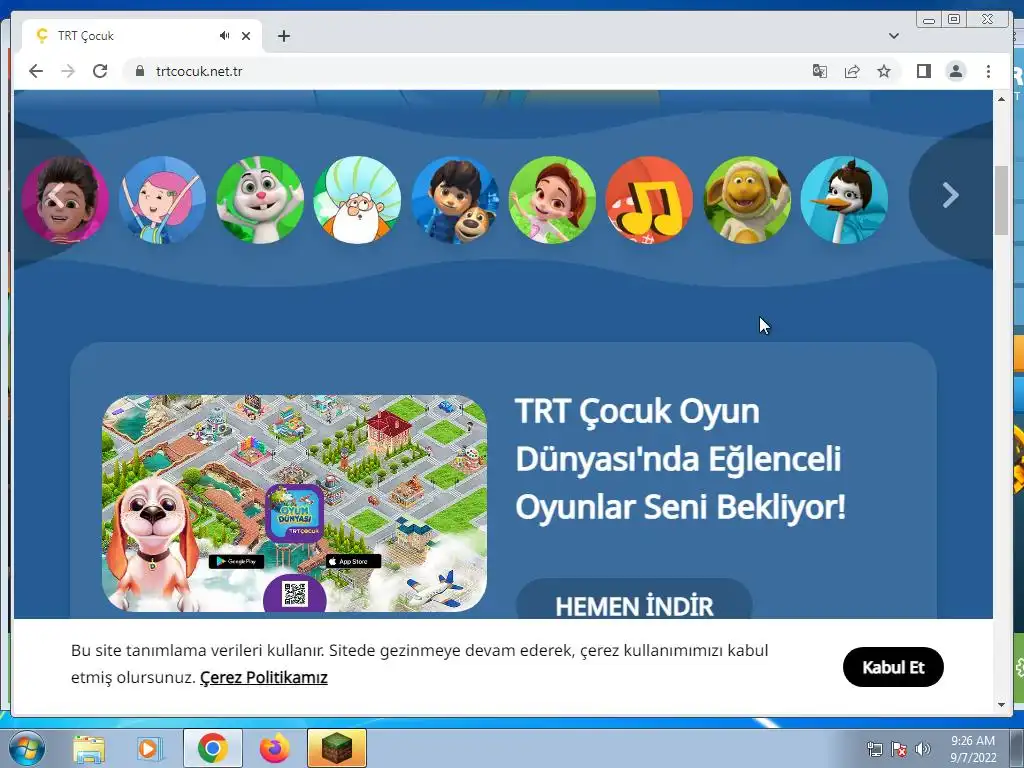Open the Chrome profile menu
Screen dimensions: 1024x768
(955, 71)
